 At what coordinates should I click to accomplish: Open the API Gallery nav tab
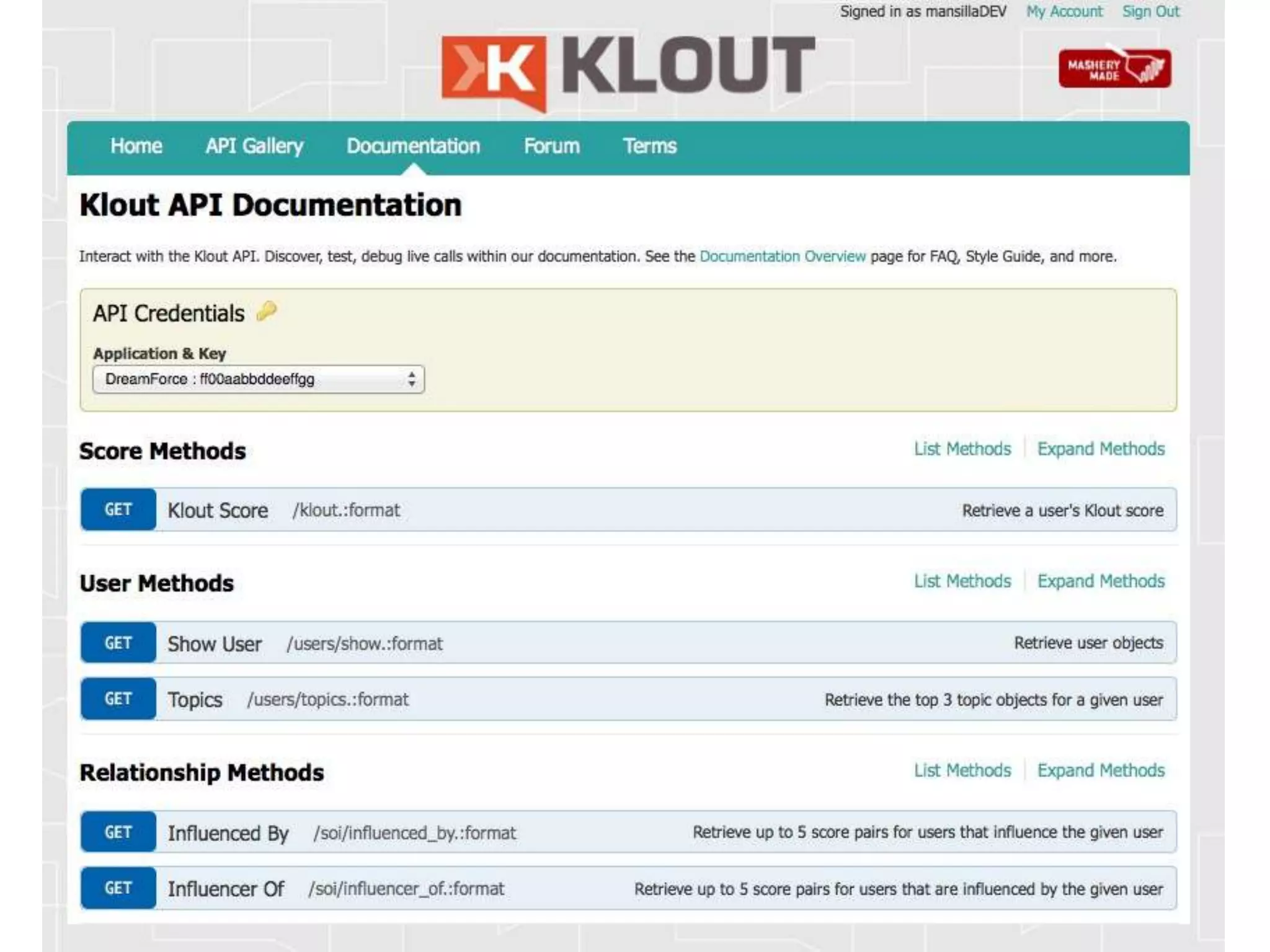pos(254,146)
